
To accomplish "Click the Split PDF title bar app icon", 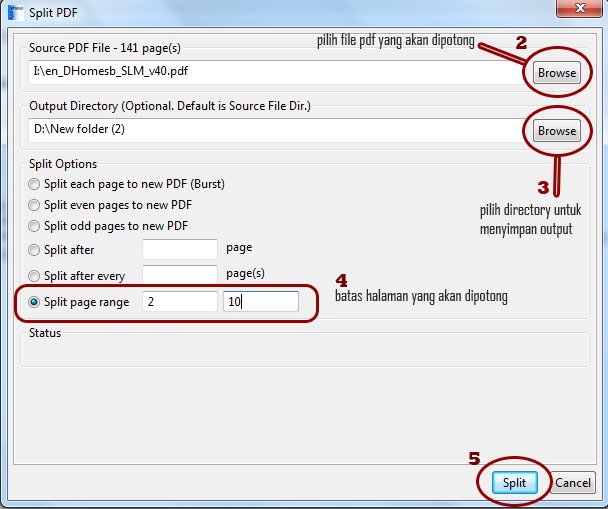I will (x=16, y=12).
